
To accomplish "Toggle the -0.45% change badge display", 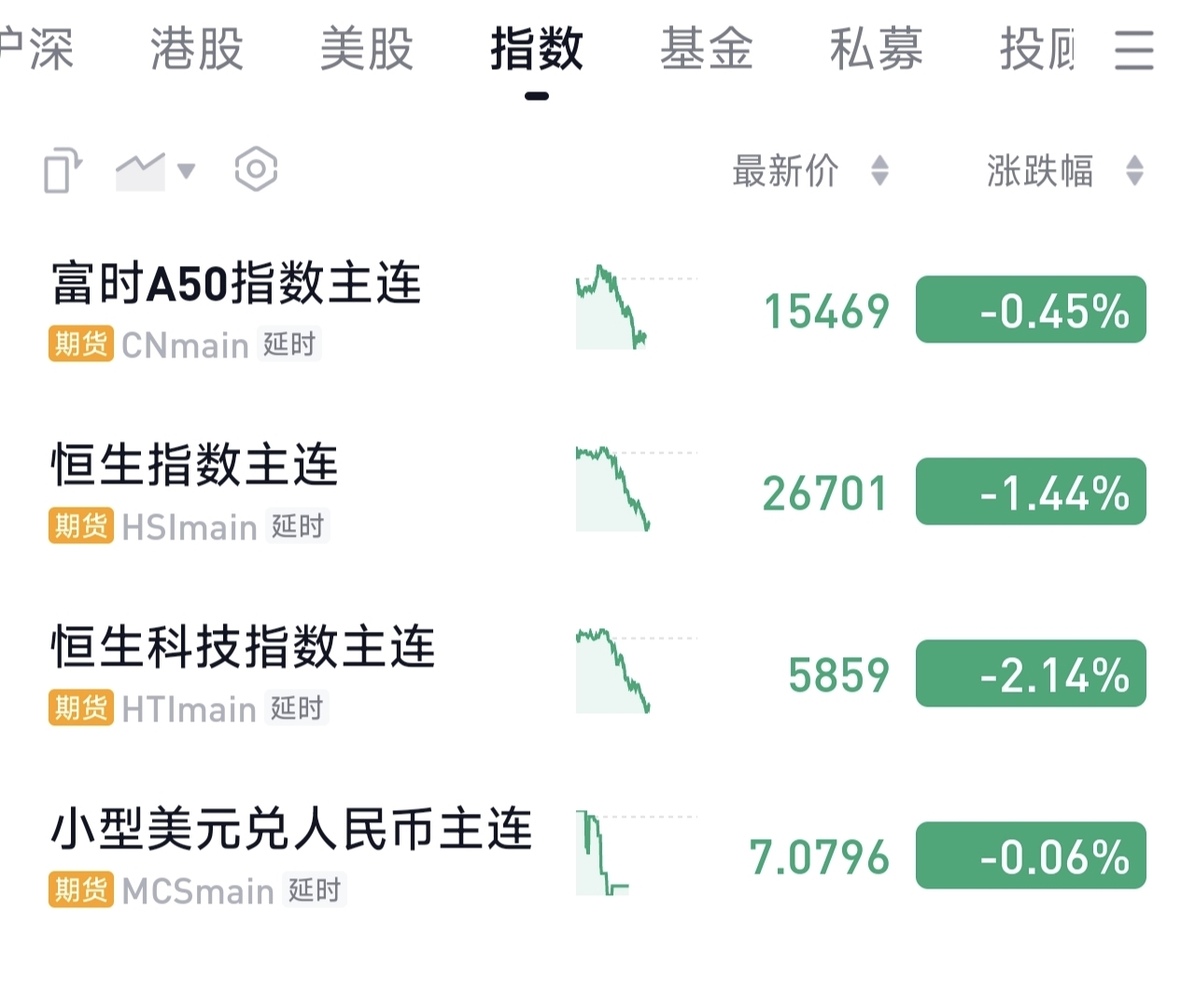I will 1031,310.
